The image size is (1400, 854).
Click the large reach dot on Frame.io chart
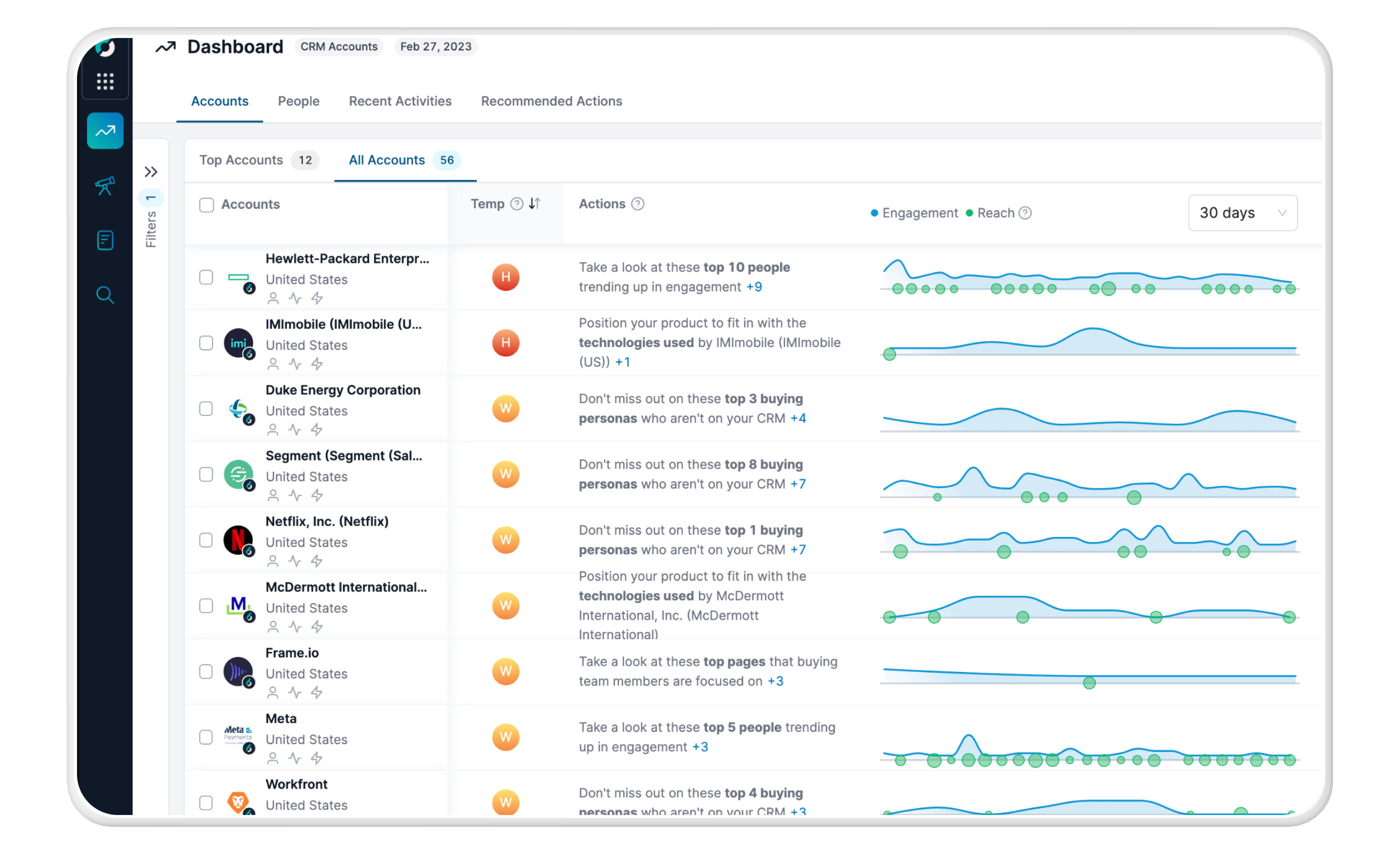point(1089,683)
